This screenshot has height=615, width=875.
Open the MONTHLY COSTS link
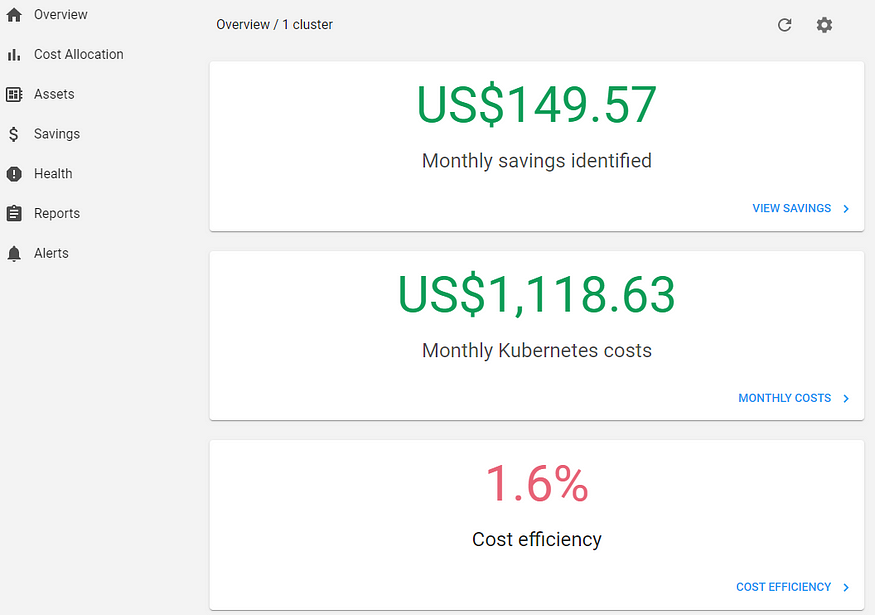(785, 398)
